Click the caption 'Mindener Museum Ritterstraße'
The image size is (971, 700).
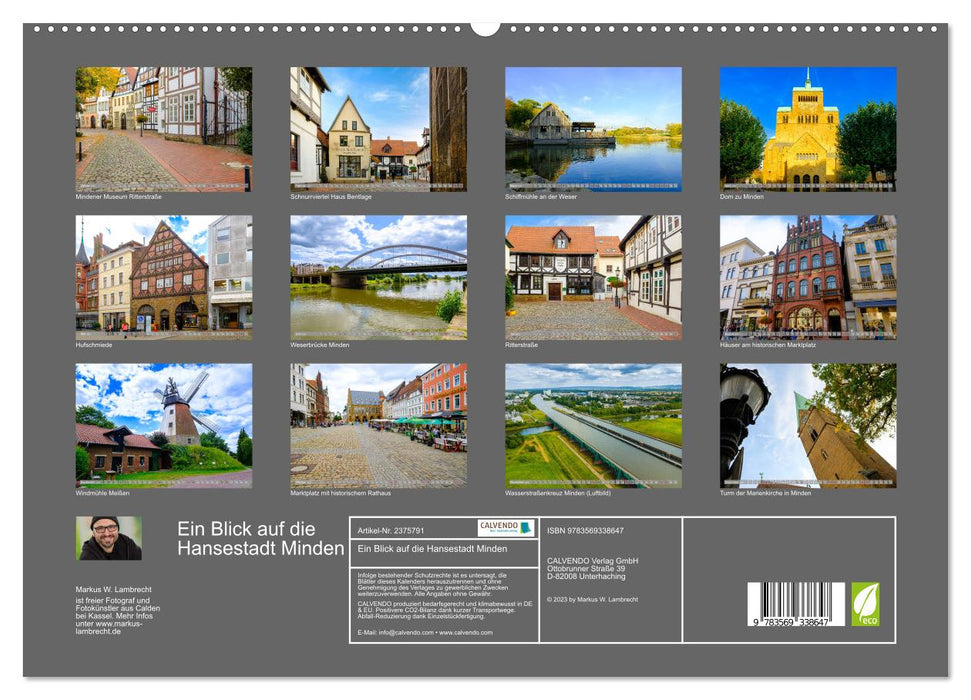[x=118, y=197]
